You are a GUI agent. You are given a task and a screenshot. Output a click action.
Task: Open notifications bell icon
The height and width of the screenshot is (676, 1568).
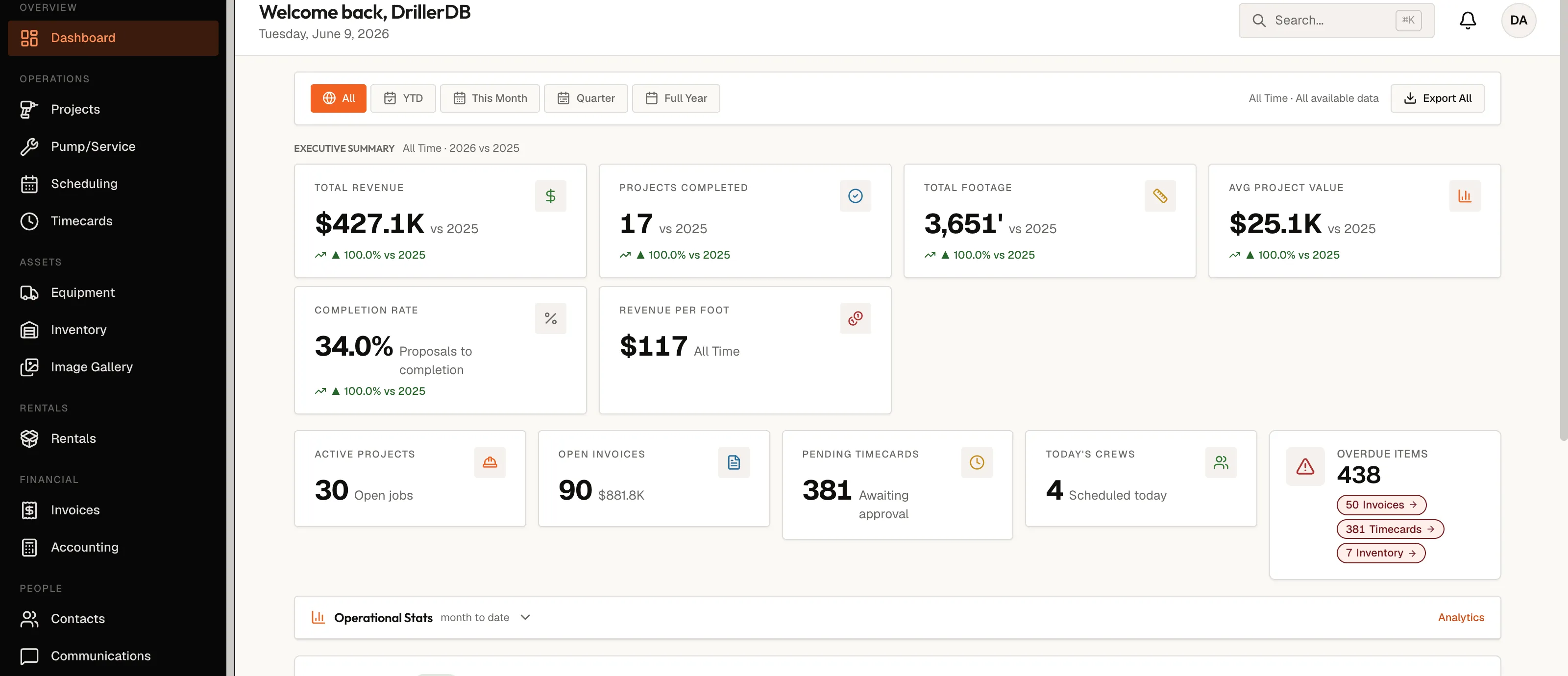[x=1468, y=21]
